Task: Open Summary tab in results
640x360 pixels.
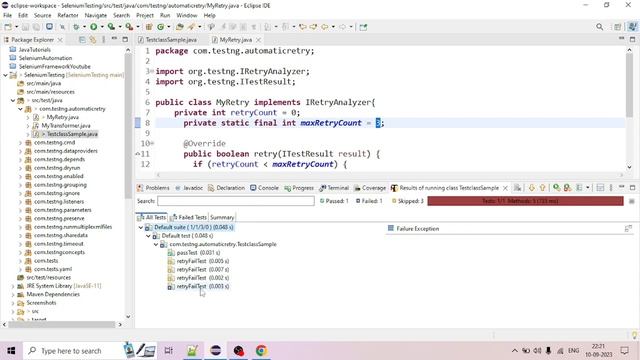Action: tap(222, 217)
